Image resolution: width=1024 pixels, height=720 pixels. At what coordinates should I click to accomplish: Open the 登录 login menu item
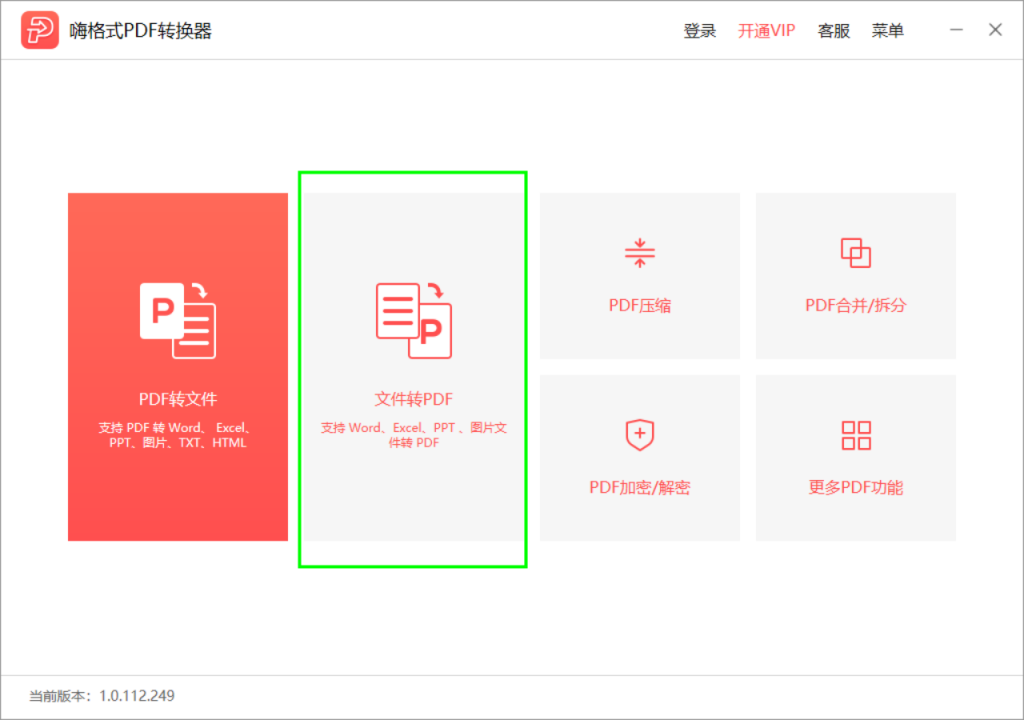pos(699,31)
